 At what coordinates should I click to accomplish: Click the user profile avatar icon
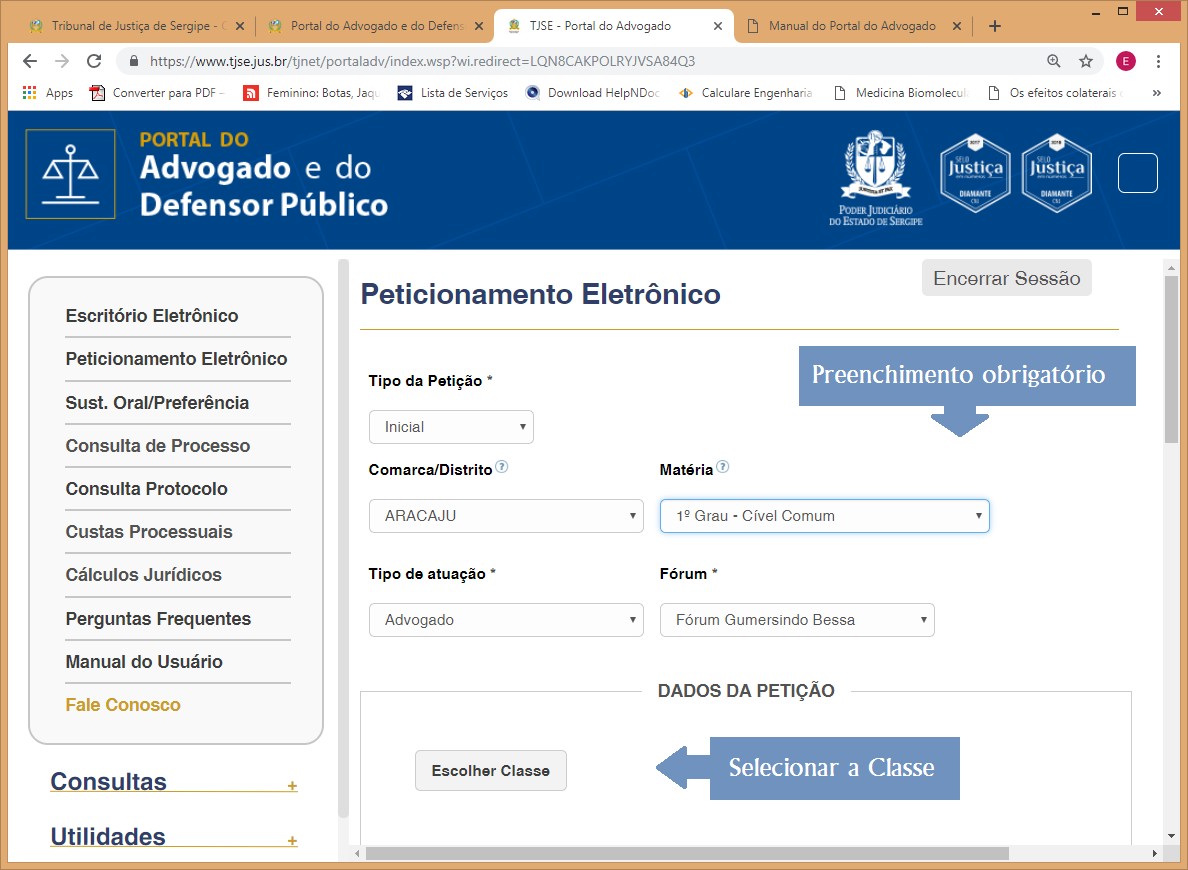pyautogui.click(x=1126, y=61)
